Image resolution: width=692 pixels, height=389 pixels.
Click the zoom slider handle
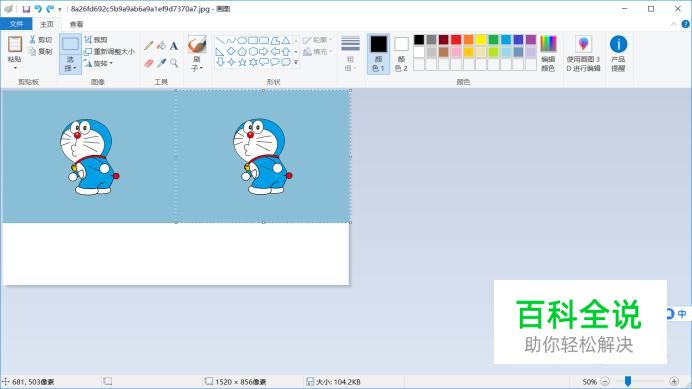pyautogui.click(x=628, y=381)
